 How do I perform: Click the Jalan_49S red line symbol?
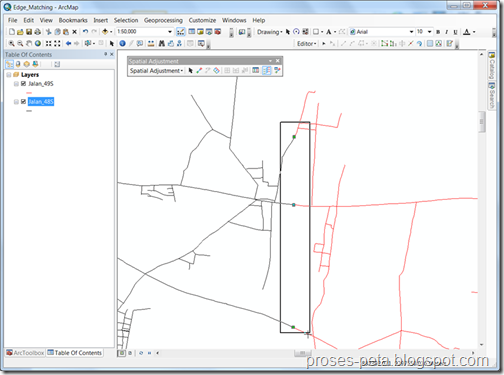(29, 93)
